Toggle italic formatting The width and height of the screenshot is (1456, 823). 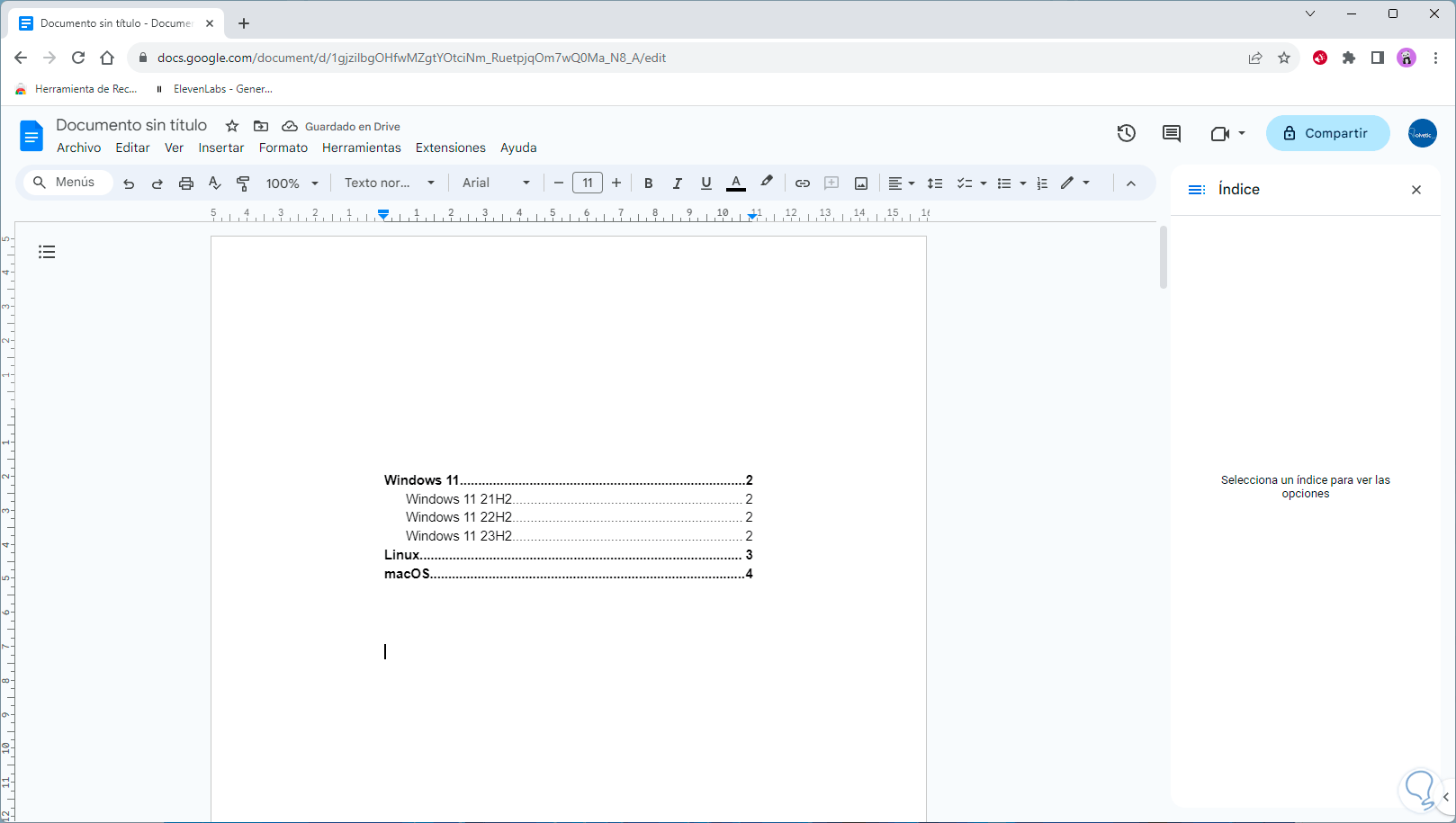677,183
